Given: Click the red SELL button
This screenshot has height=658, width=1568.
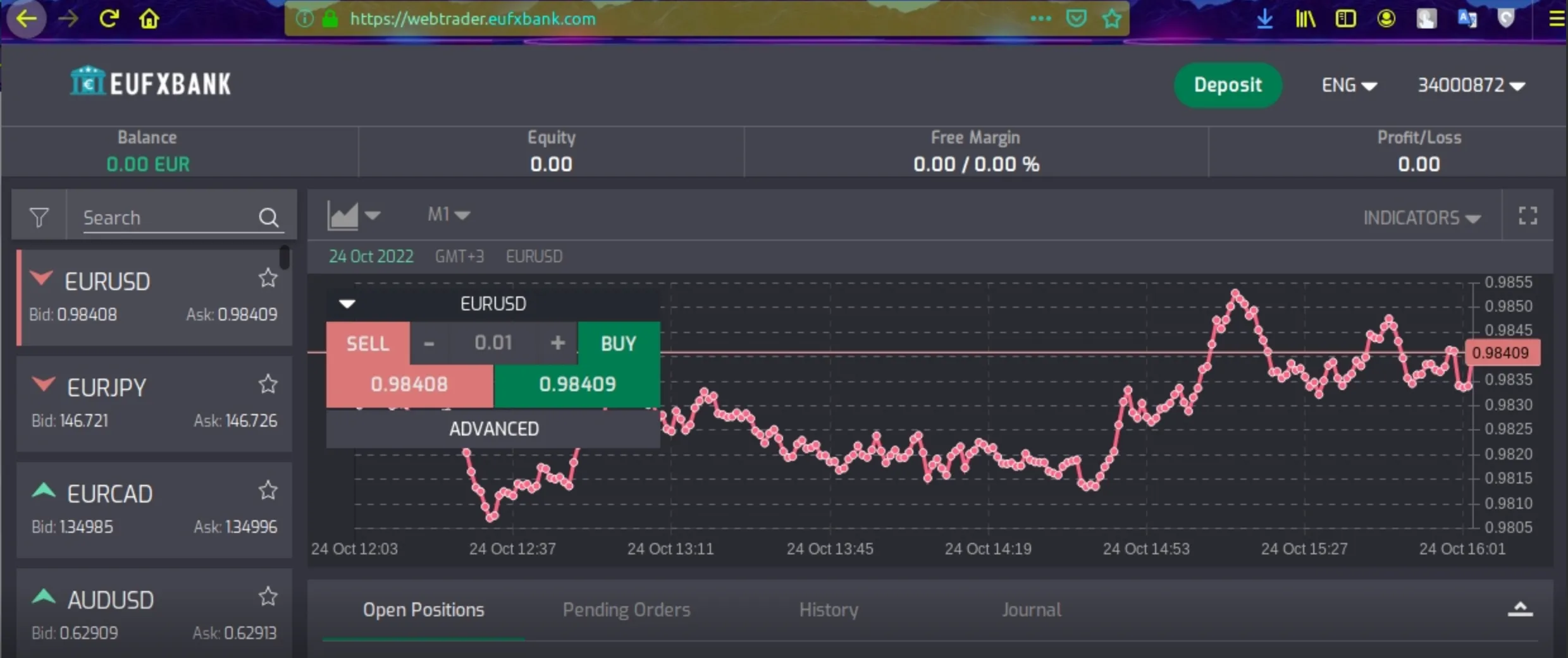Looking at the screenshot, I should 367,343.
